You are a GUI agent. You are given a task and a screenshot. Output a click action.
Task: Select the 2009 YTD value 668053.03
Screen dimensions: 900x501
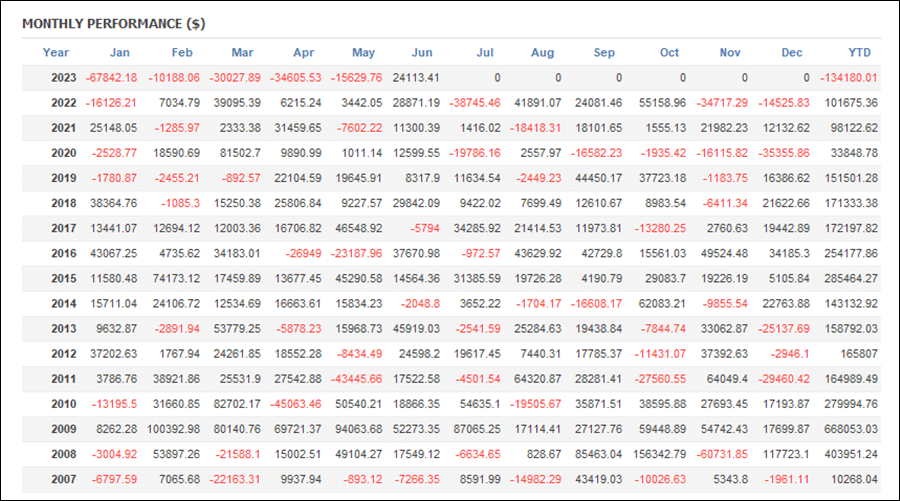pyautogui.click(x=851, y=429)
